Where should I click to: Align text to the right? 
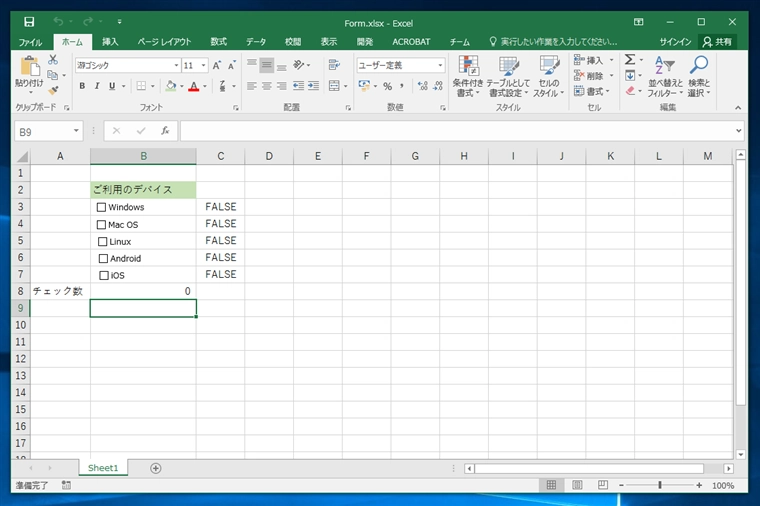click(x=282, y=86)
